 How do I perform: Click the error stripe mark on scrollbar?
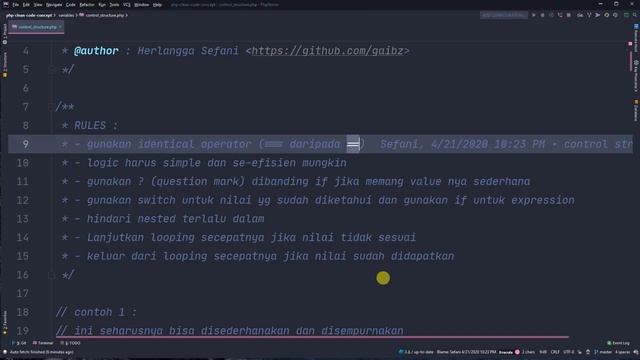pos(630,43)
